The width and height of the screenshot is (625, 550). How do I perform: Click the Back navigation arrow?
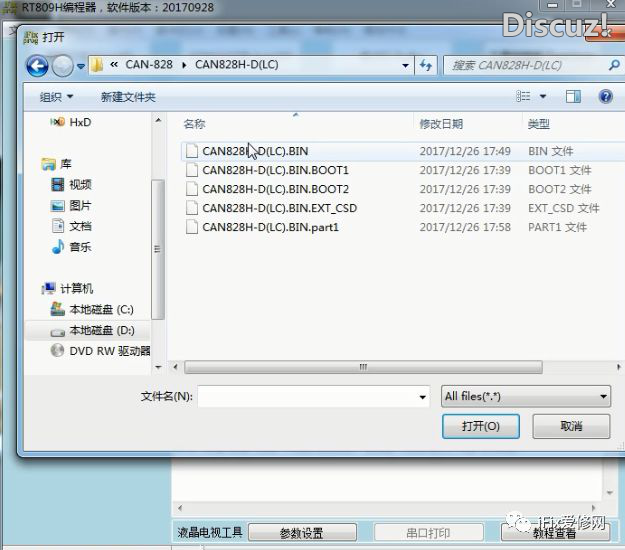click(x=37, y=66)
